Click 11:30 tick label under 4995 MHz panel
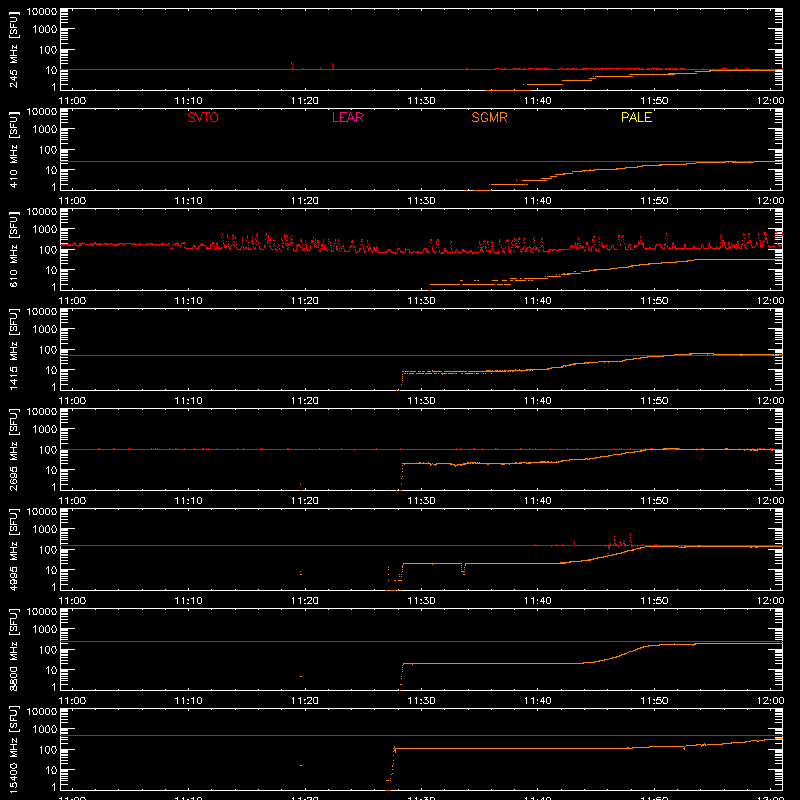 point(421,601)
